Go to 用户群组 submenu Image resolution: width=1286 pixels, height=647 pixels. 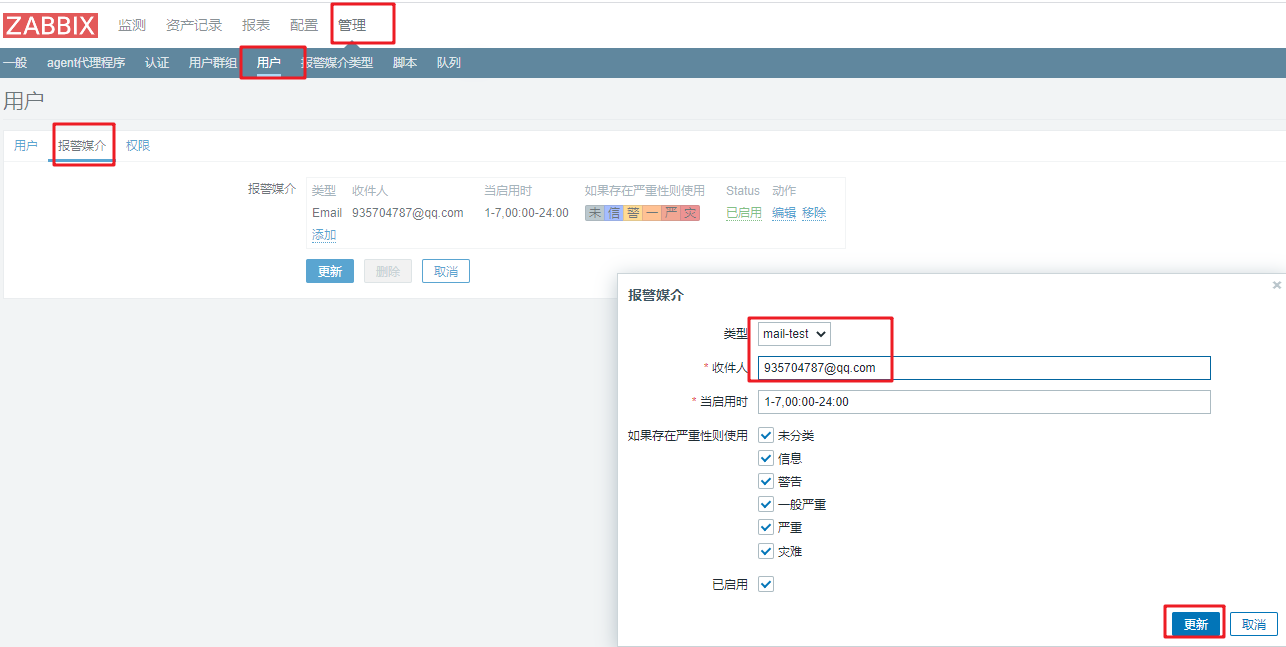(x=213, y=63)
